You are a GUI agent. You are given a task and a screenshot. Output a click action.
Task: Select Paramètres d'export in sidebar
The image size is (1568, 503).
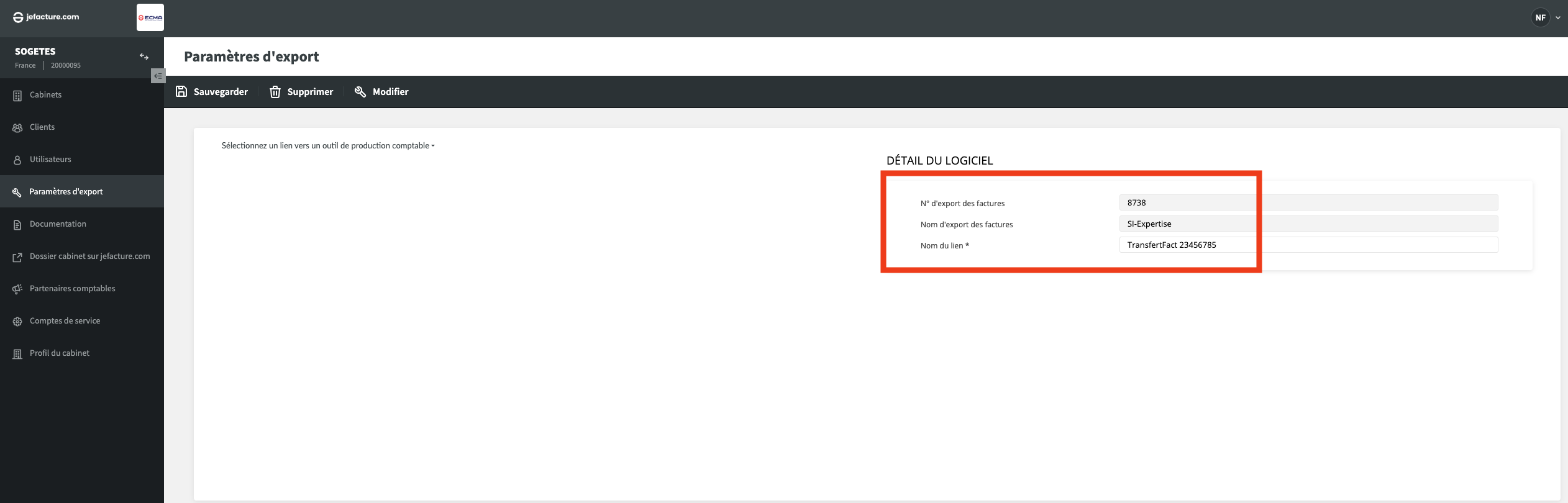(82, 191)
